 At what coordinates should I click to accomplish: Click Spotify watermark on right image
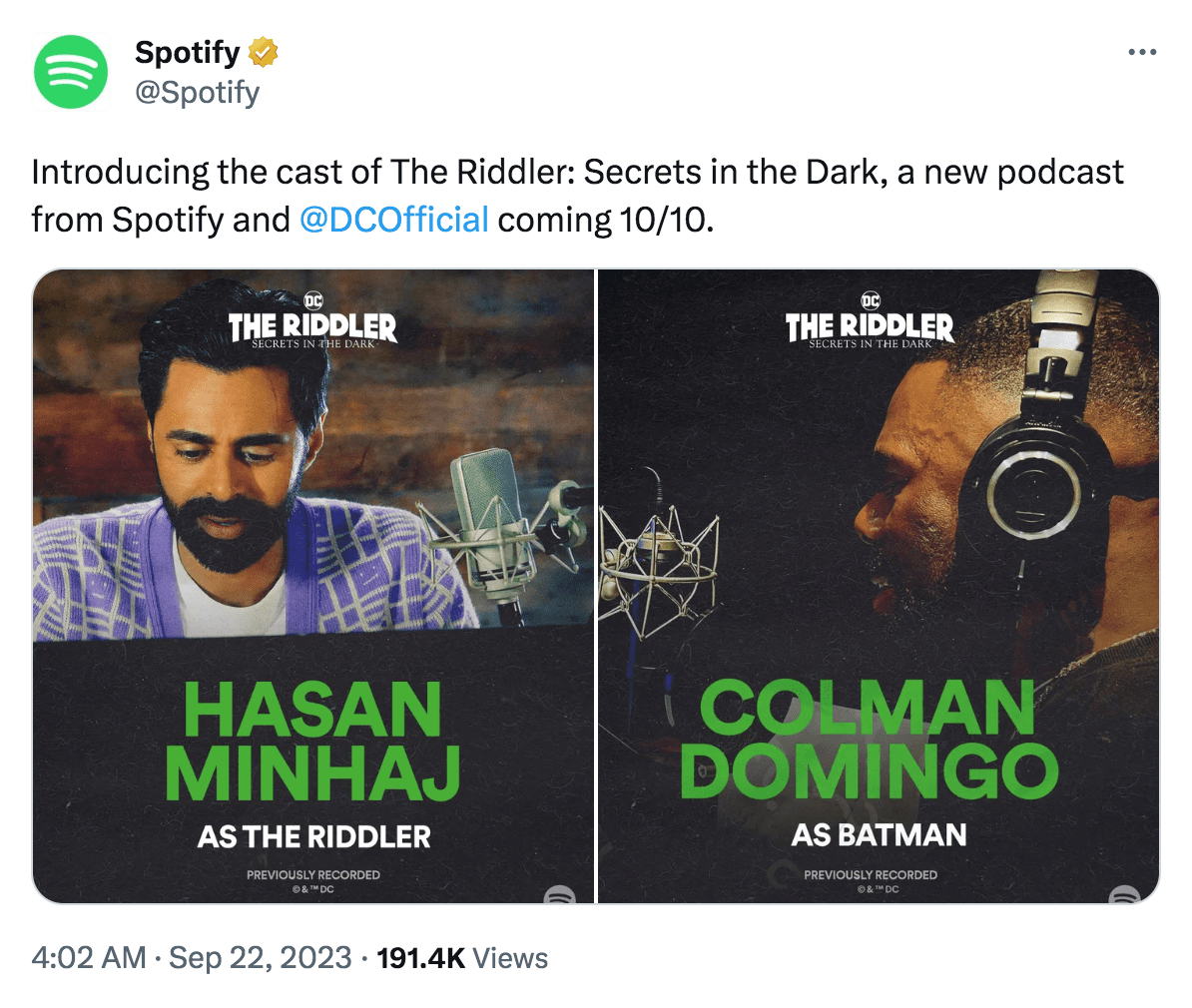(1124, 895)
